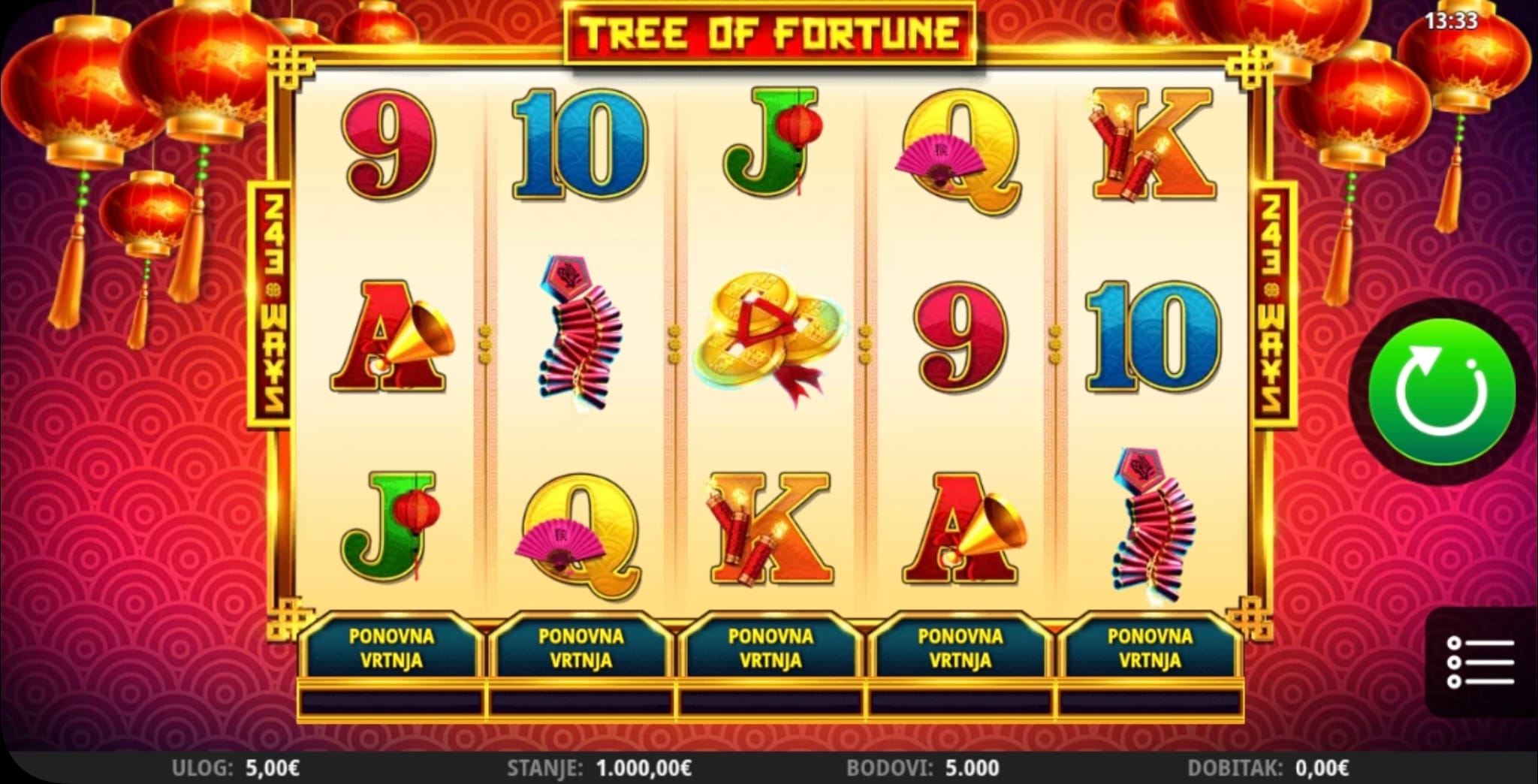Click the Bodovi 5.000 points display
The width and height of the screenshot is (1538, 784).
click(923, 768)
